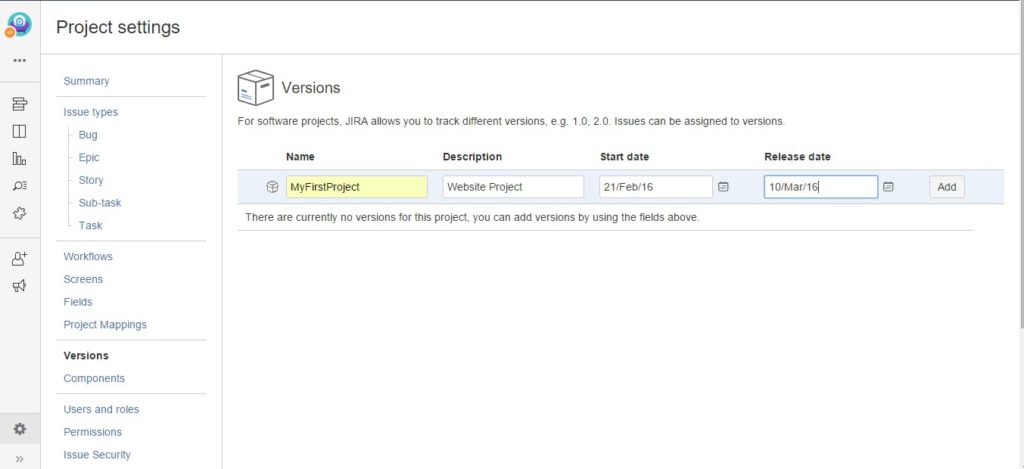Open the Reports bar chart icon
Screen dimensions: 1024x469
coord(20,159)
